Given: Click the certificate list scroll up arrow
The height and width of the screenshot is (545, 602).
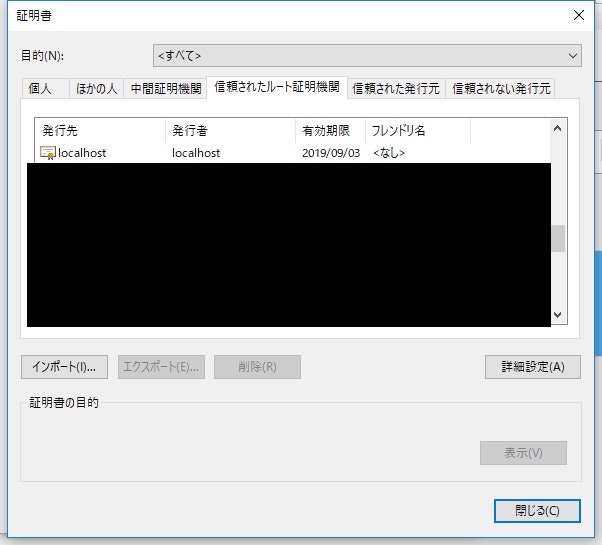Looking at the screenshot, I should click(558, 129).
